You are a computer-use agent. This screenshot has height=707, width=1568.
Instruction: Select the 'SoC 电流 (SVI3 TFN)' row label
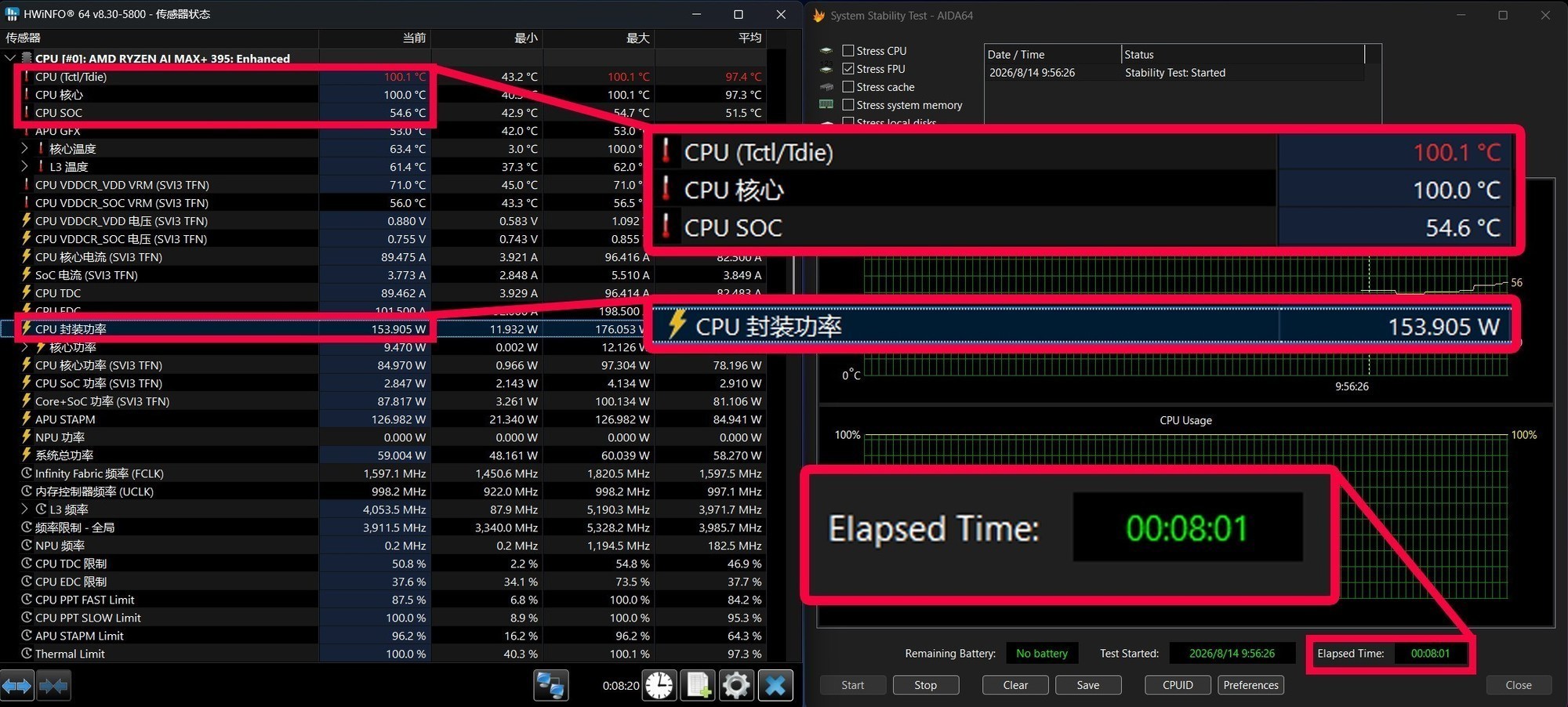click(x=86, y=275)
